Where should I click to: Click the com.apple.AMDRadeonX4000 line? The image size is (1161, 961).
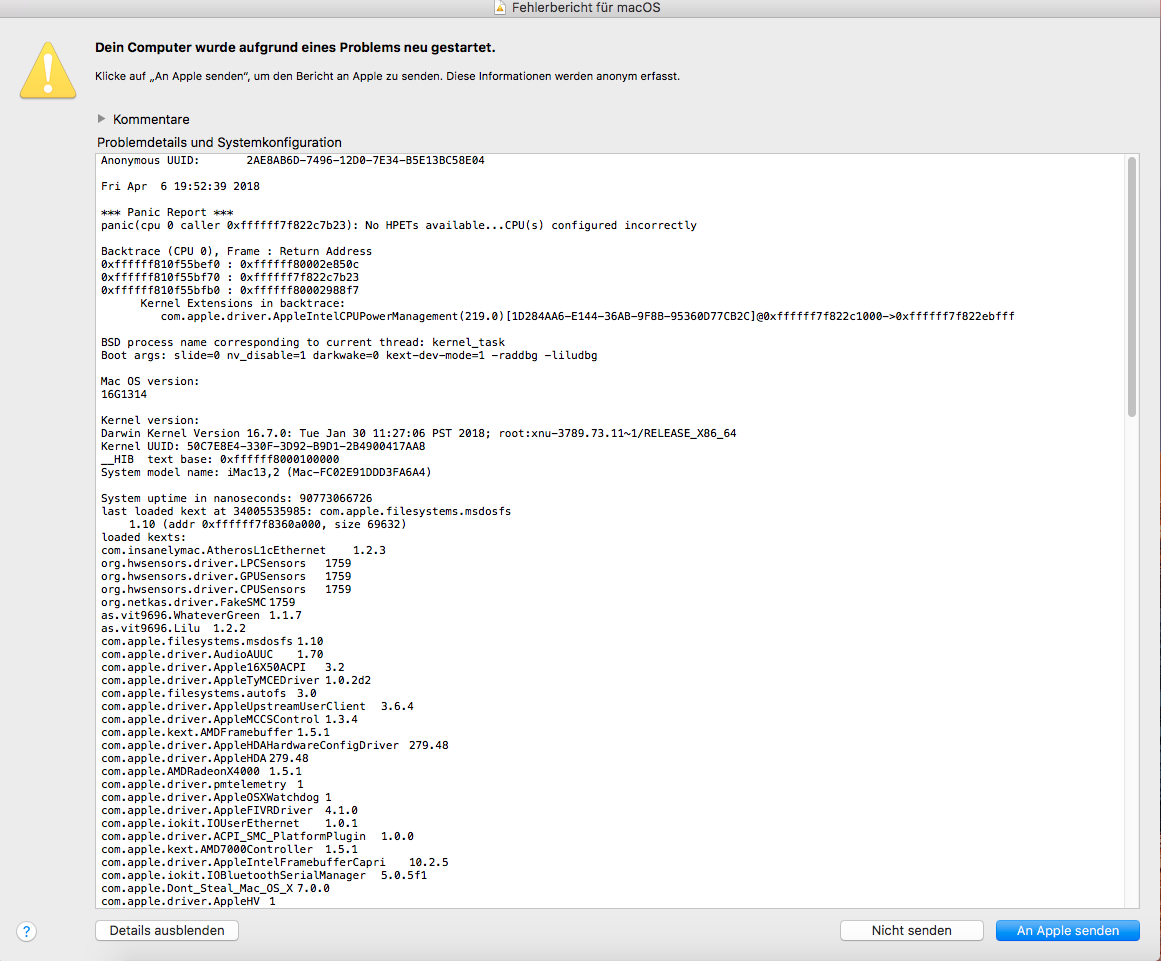click(201, 771)
